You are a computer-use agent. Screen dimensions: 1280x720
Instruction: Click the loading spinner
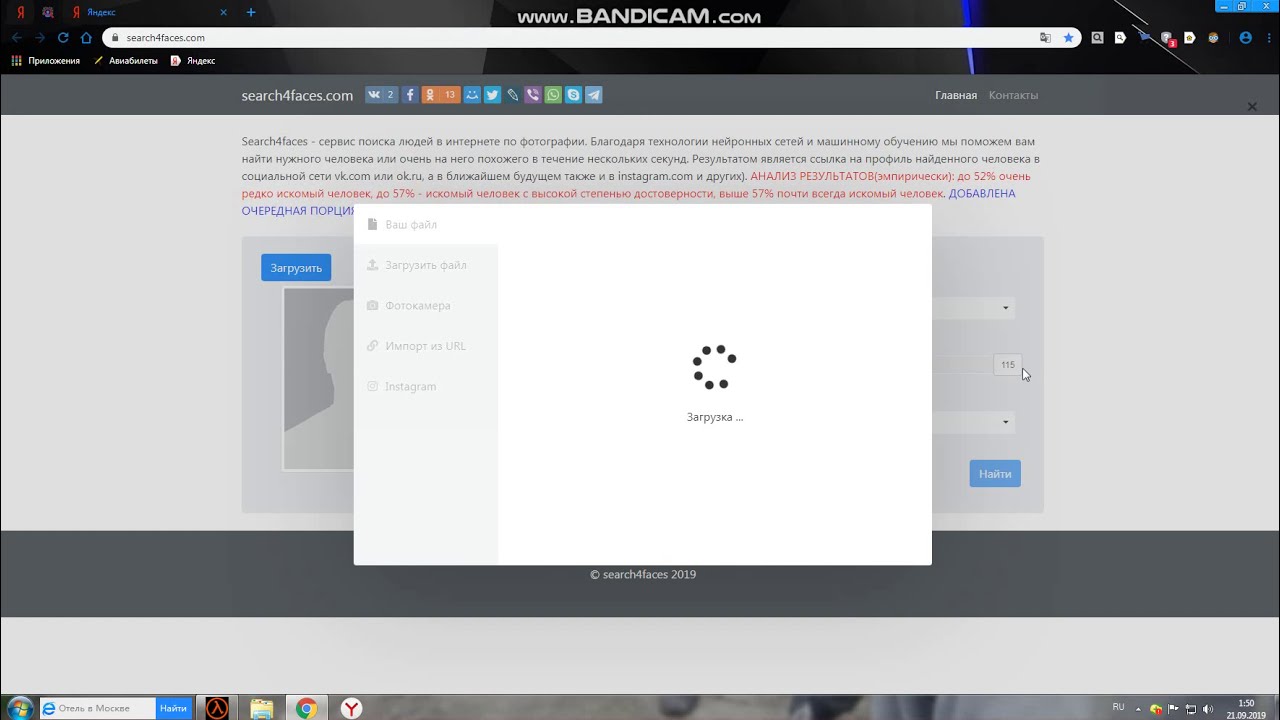[x=715, y=367]
